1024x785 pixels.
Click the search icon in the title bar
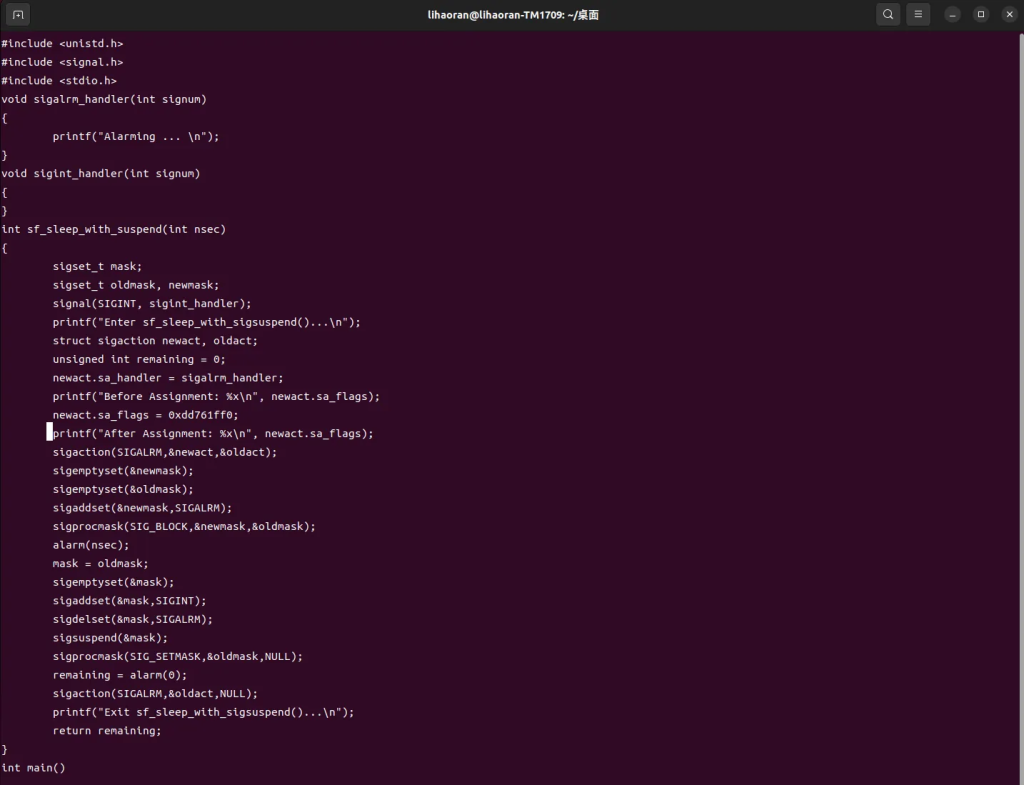click(x=888, y=14)
